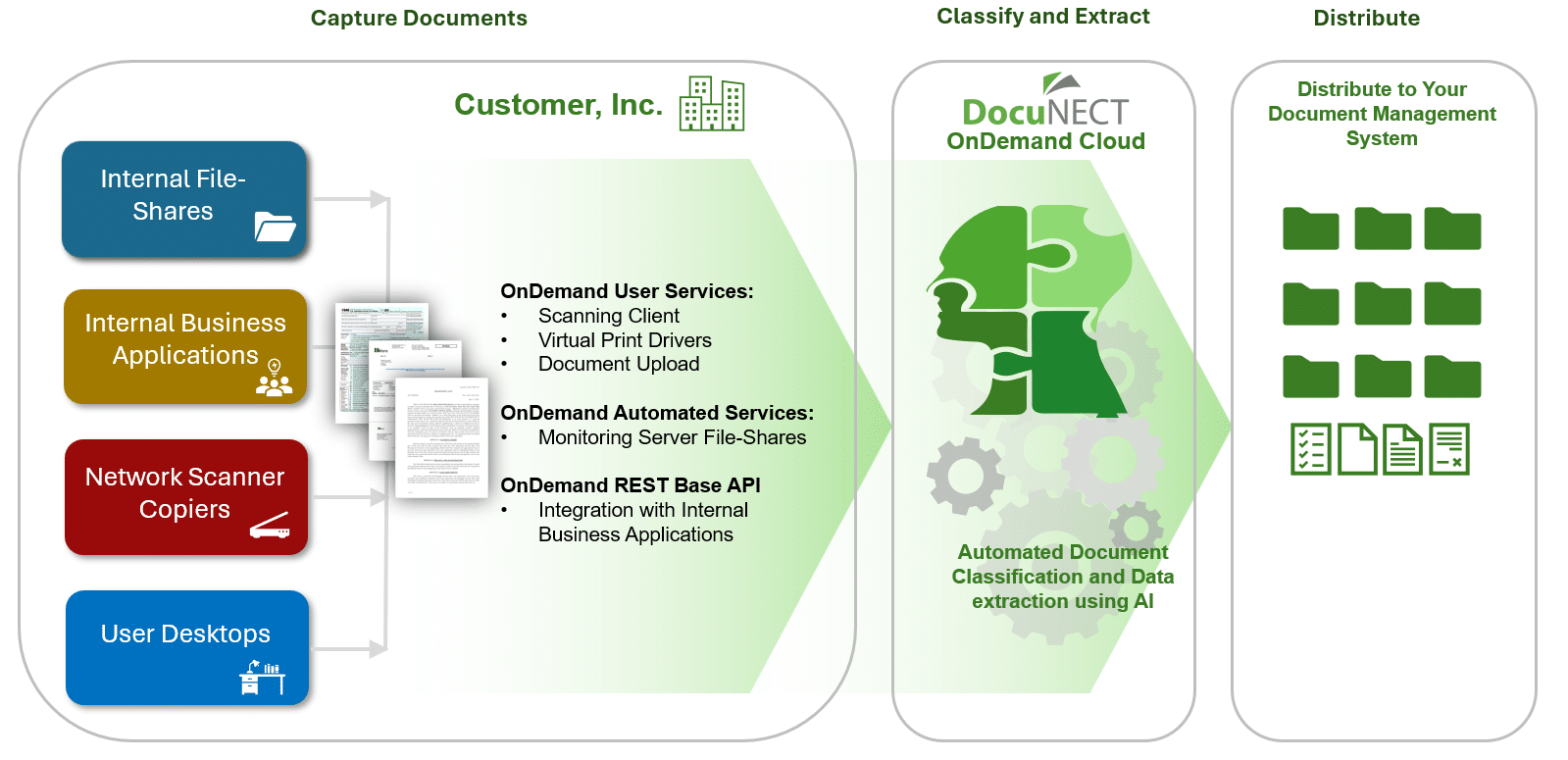
Task: Click the Classify and Extract heading
Action: point(1043,16)
